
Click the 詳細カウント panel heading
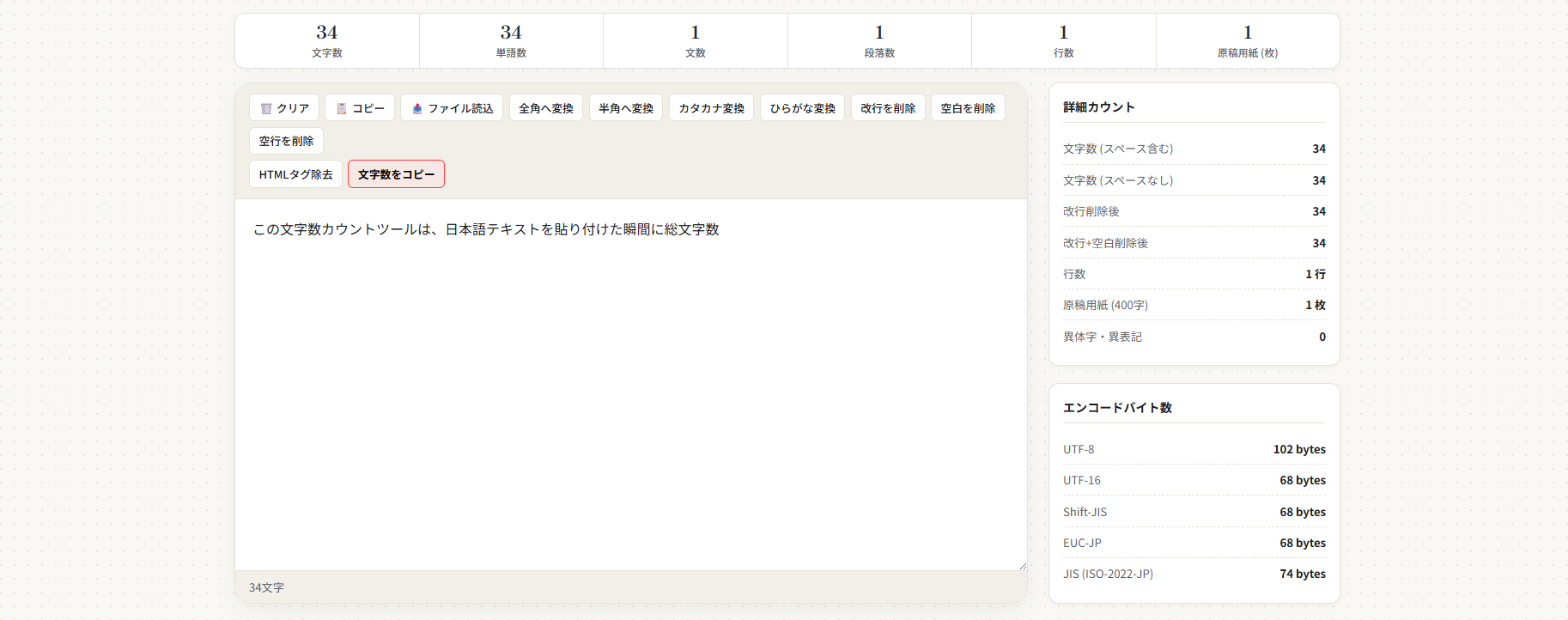(1099, 107)
